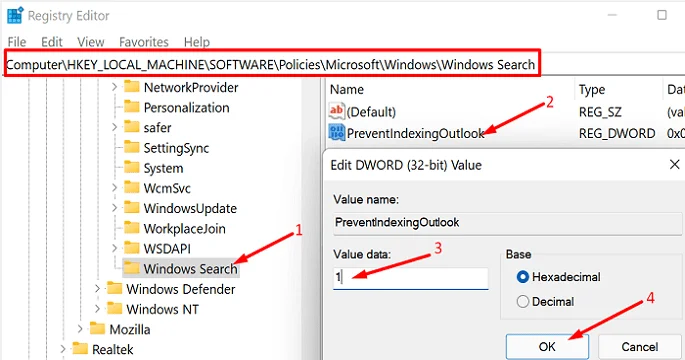This screenshot has width=685, height=360.
Task: Open the Edit menu
Action: [x=52, y=42]
